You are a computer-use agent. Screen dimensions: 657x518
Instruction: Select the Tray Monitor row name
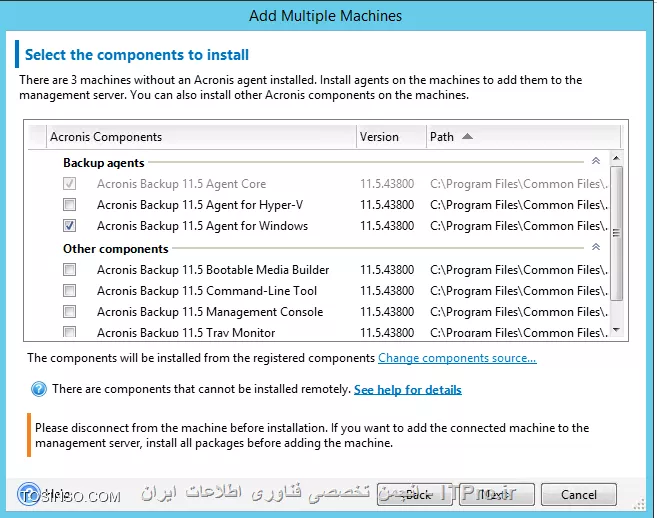click(x=186, y=332)
